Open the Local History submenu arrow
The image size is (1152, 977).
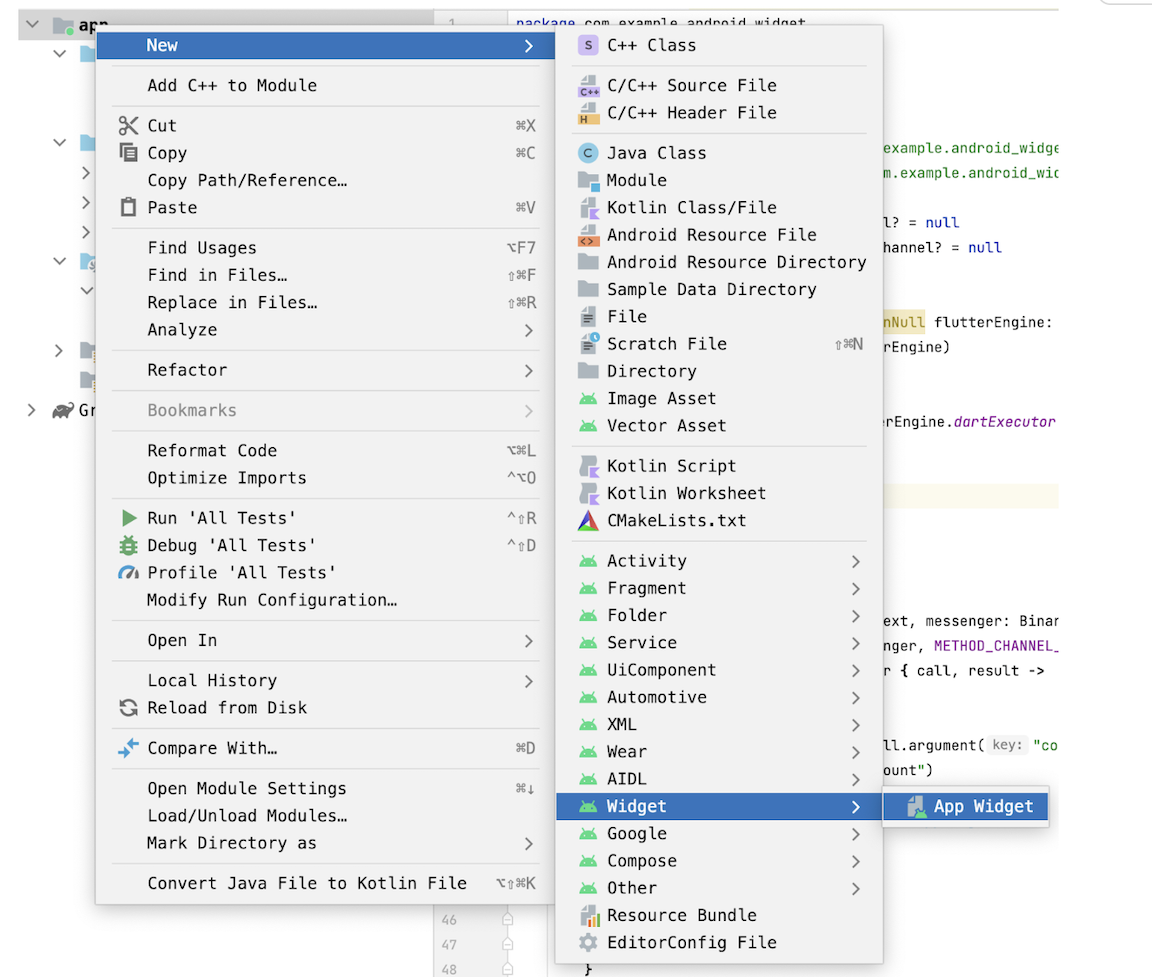[528, 681]
